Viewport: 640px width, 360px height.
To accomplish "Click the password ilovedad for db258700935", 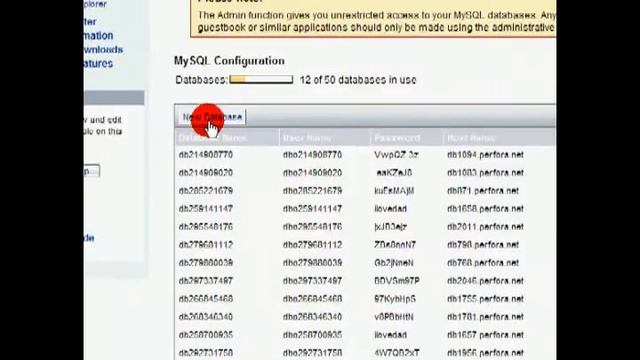I will click(x=390, y=335).
